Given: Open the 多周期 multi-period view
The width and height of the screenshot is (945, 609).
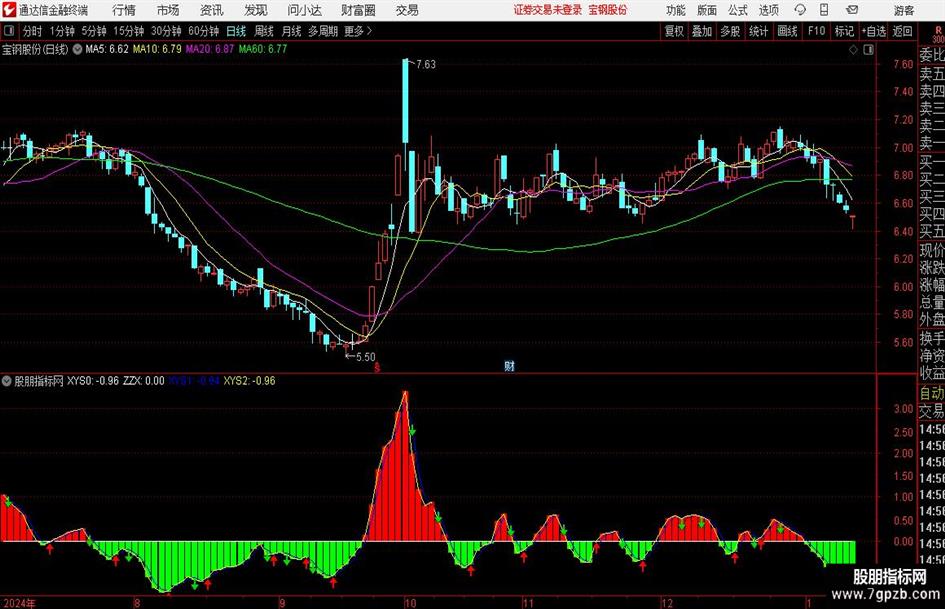Looking at the screenshot, I should 323,31.
